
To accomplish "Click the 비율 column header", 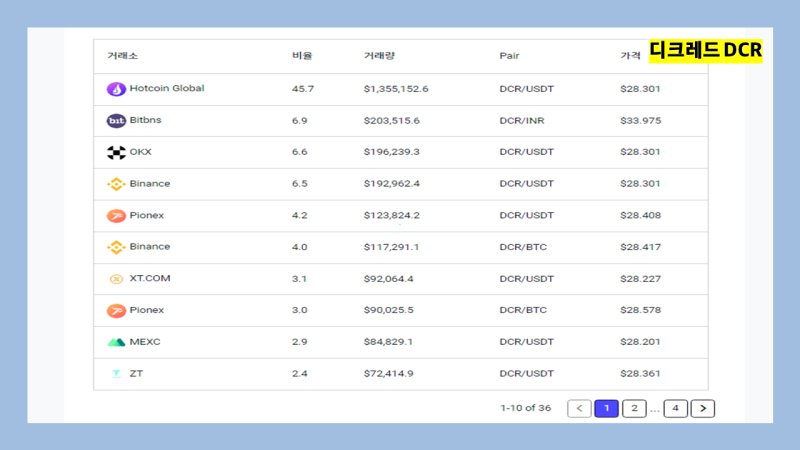I will click(302, 56).
